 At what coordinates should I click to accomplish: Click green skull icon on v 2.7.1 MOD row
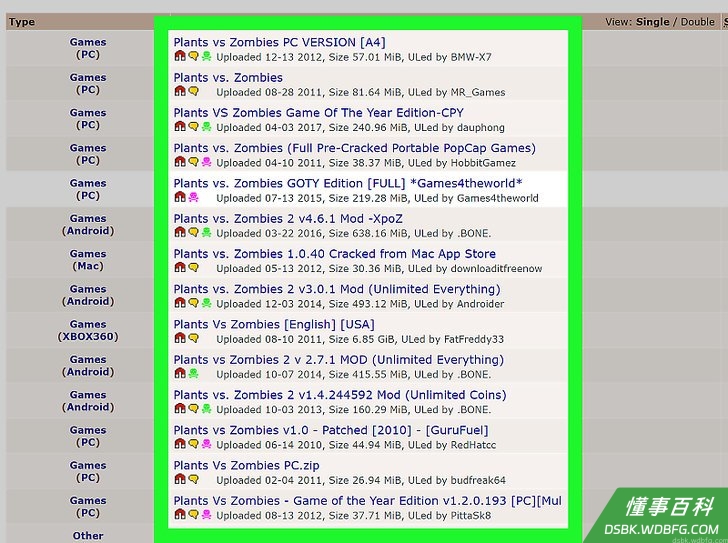tap(194, 374)
